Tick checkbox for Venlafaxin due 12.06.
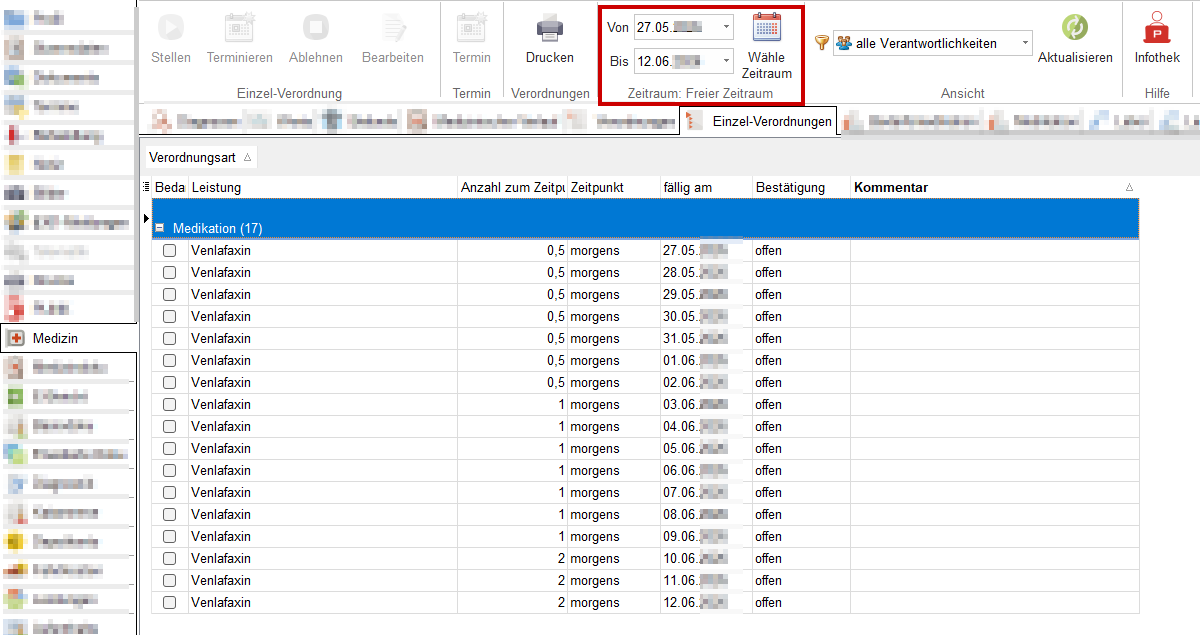Screen dimensions: 1200x635 pyautogui.click(x=169, y=603)
